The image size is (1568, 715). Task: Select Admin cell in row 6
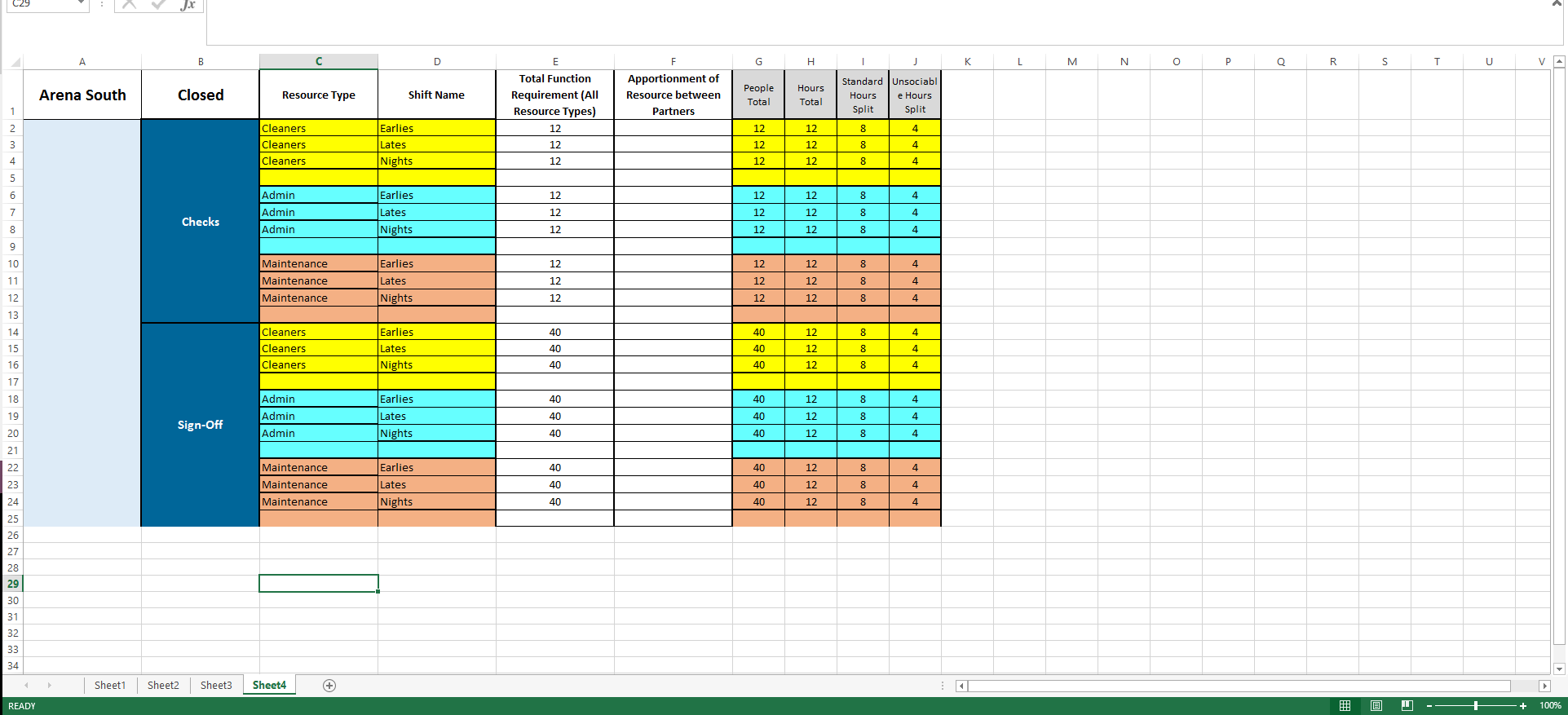click(x=319, y=196)
